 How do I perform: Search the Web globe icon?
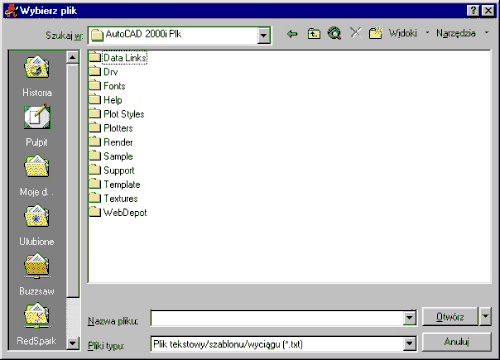[334, 33]
